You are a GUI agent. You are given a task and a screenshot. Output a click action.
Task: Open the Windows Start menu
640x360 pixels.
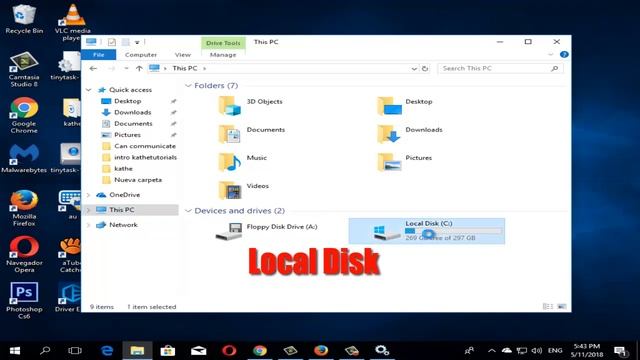(15, 351)
